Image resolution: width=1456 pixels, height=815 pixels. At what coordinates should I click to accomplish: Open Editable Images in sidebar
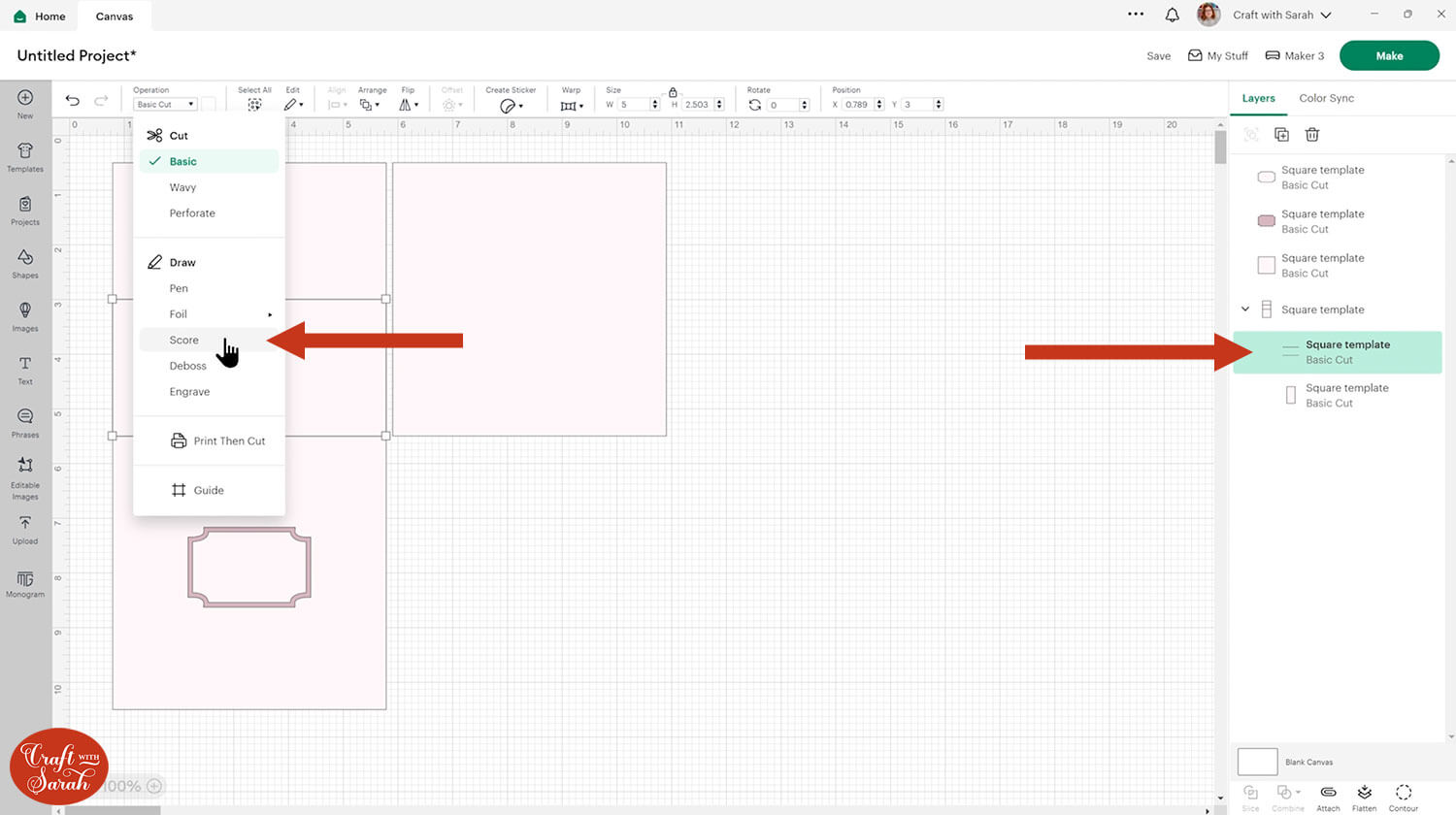pos(25,478)
